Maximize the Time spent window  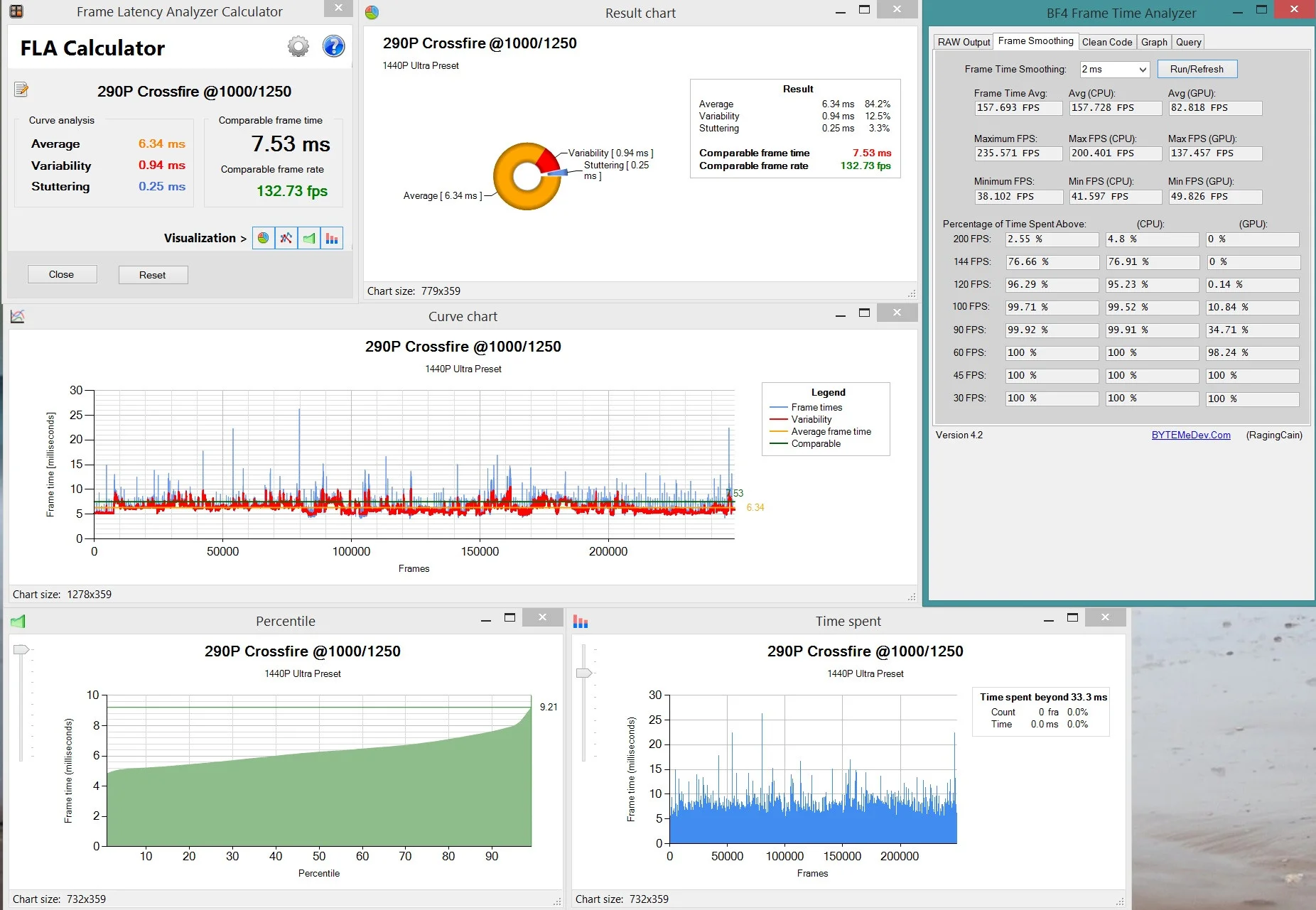tap(1072, 618)
